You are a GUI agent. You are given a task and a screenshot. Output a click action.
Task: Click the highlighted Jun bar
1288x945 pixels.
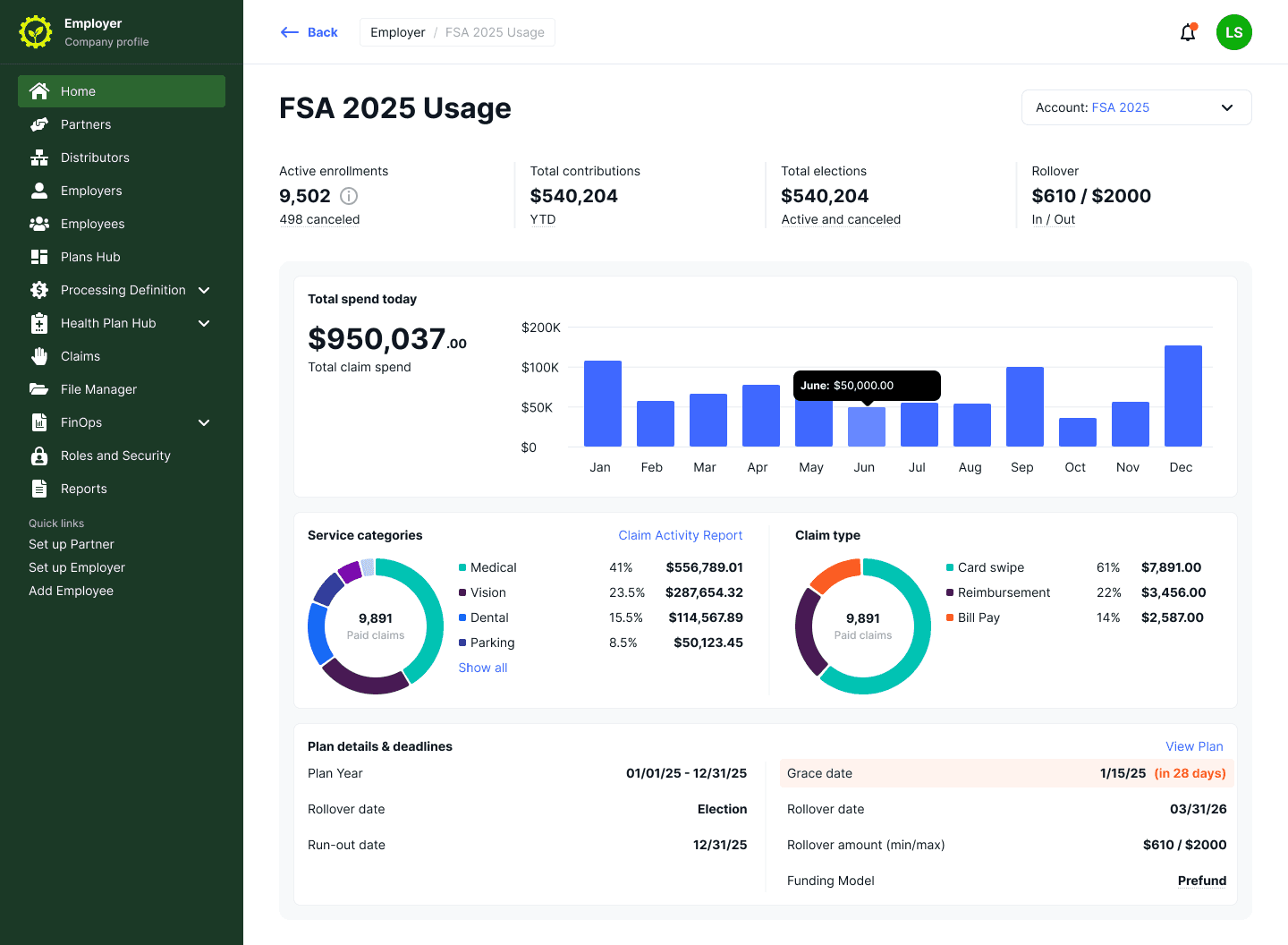867,427
